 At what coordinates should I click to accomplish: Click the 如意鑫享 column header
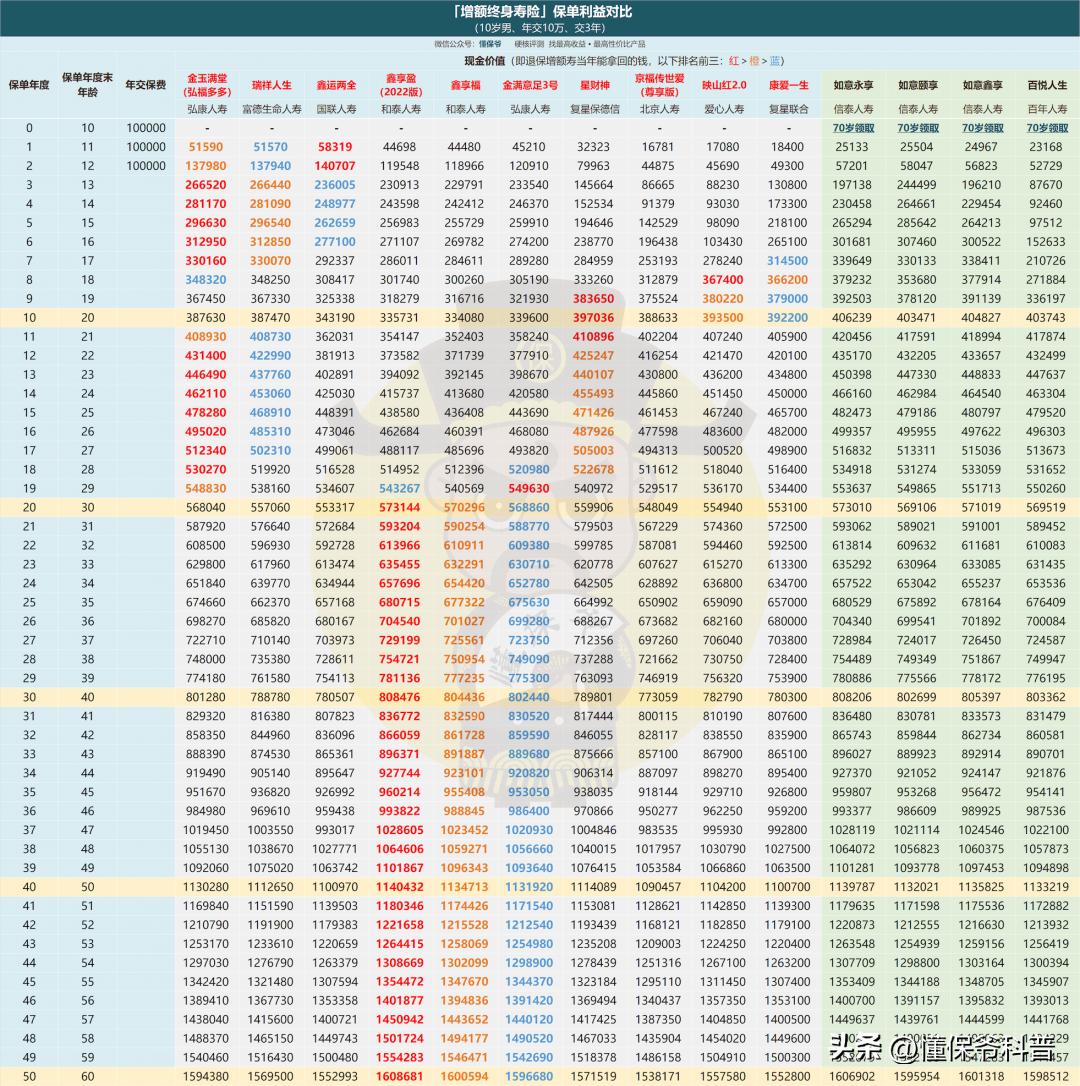tap(982, 85)
